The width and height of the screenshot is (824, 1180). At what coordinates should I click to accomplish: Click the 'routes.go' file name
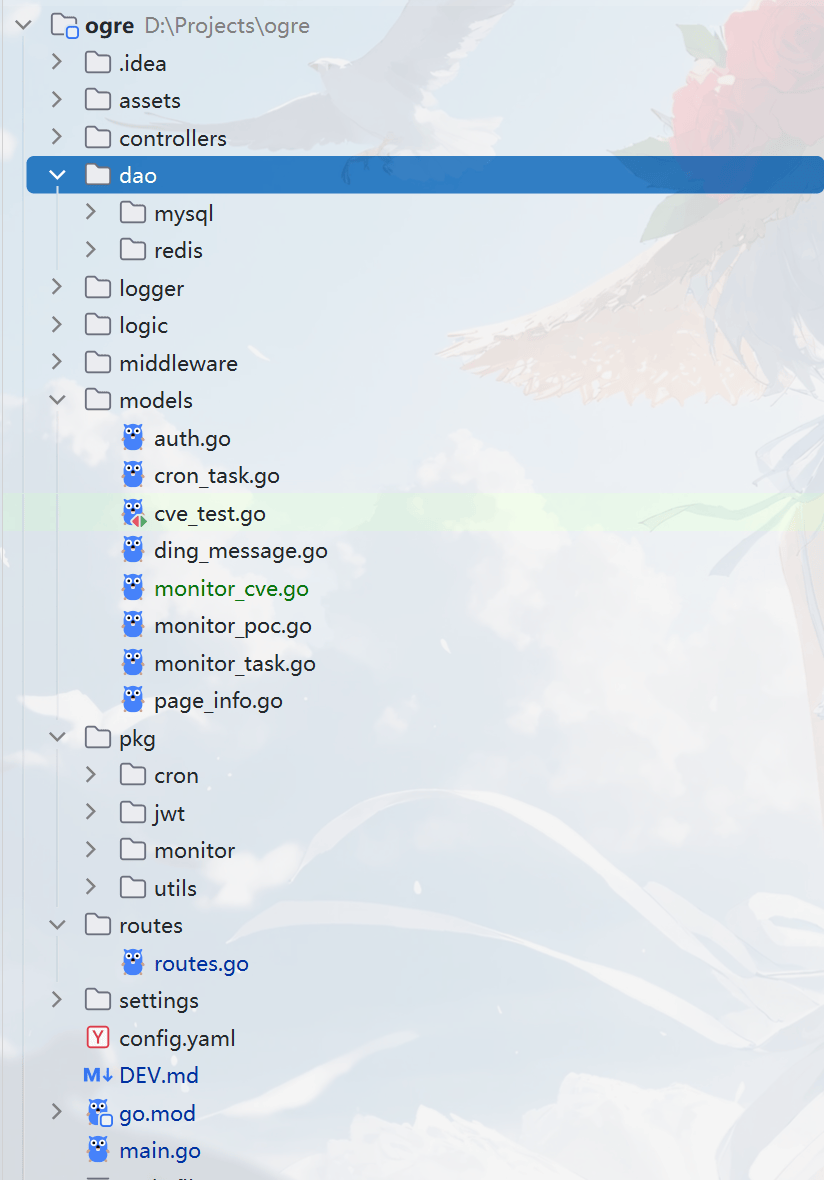201,964
